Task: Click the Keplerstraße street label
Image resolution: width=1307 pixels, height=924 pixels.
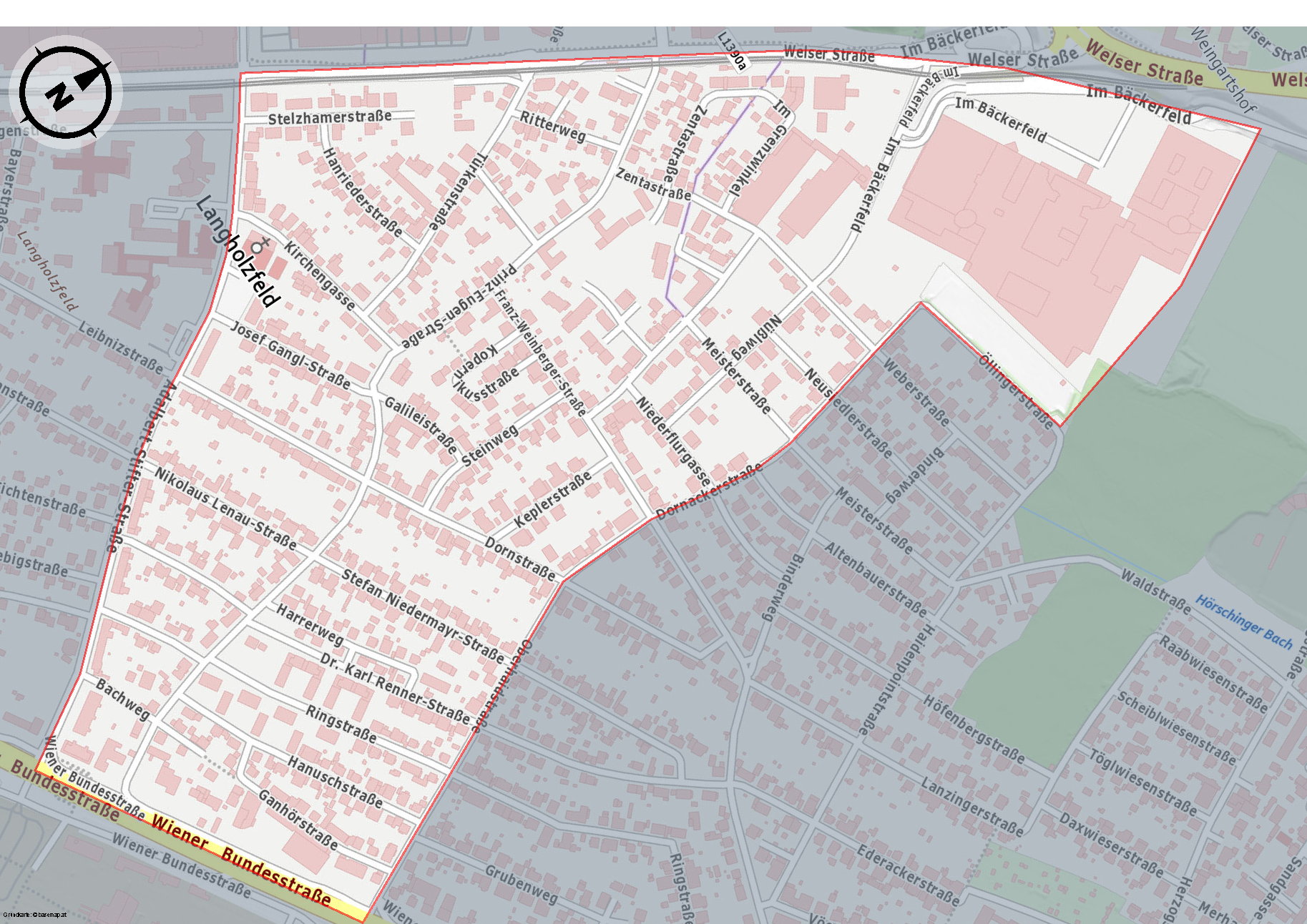Action: (x=552, y=499)
